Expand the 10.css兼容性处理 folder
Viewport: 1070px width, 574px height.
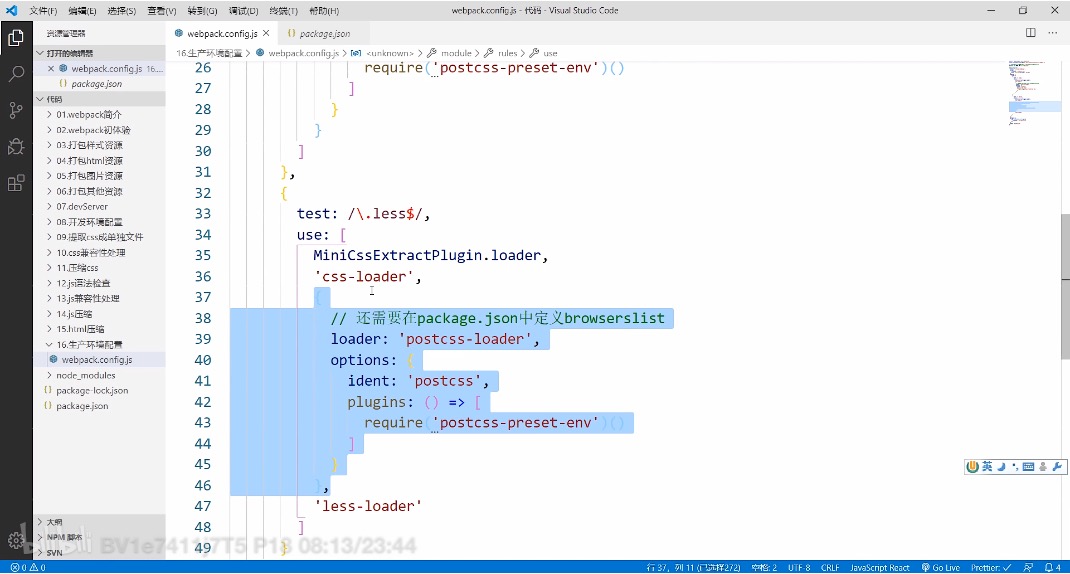100,253
